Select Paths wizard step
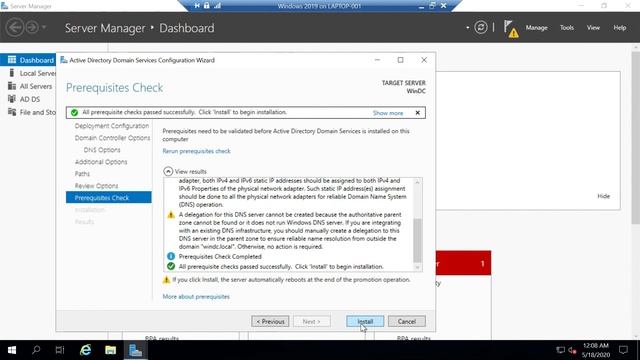 82,174
